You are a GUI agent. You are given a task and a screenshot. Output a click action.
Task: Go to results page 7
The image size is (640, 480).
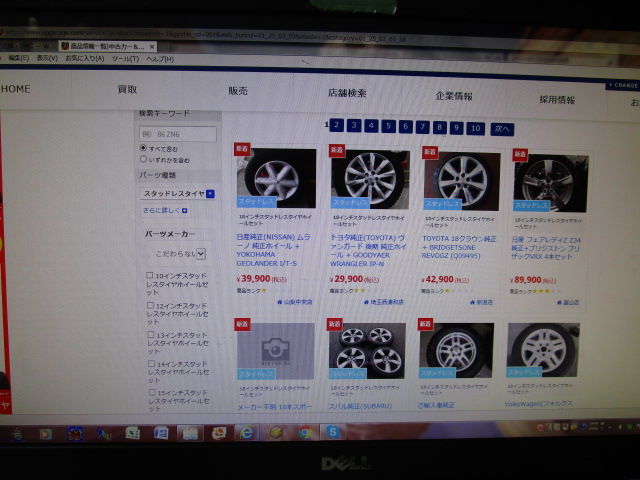tap(422, 127)
